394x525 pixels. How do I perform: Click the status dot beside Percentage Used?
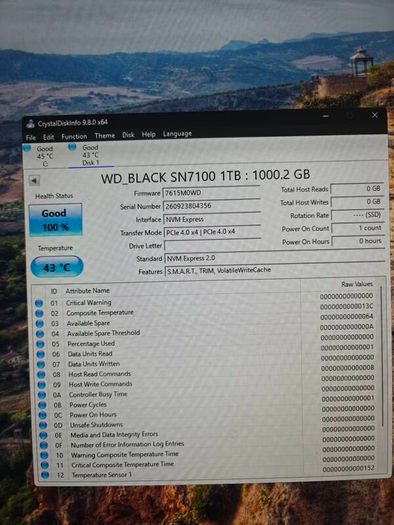[40, 344]
